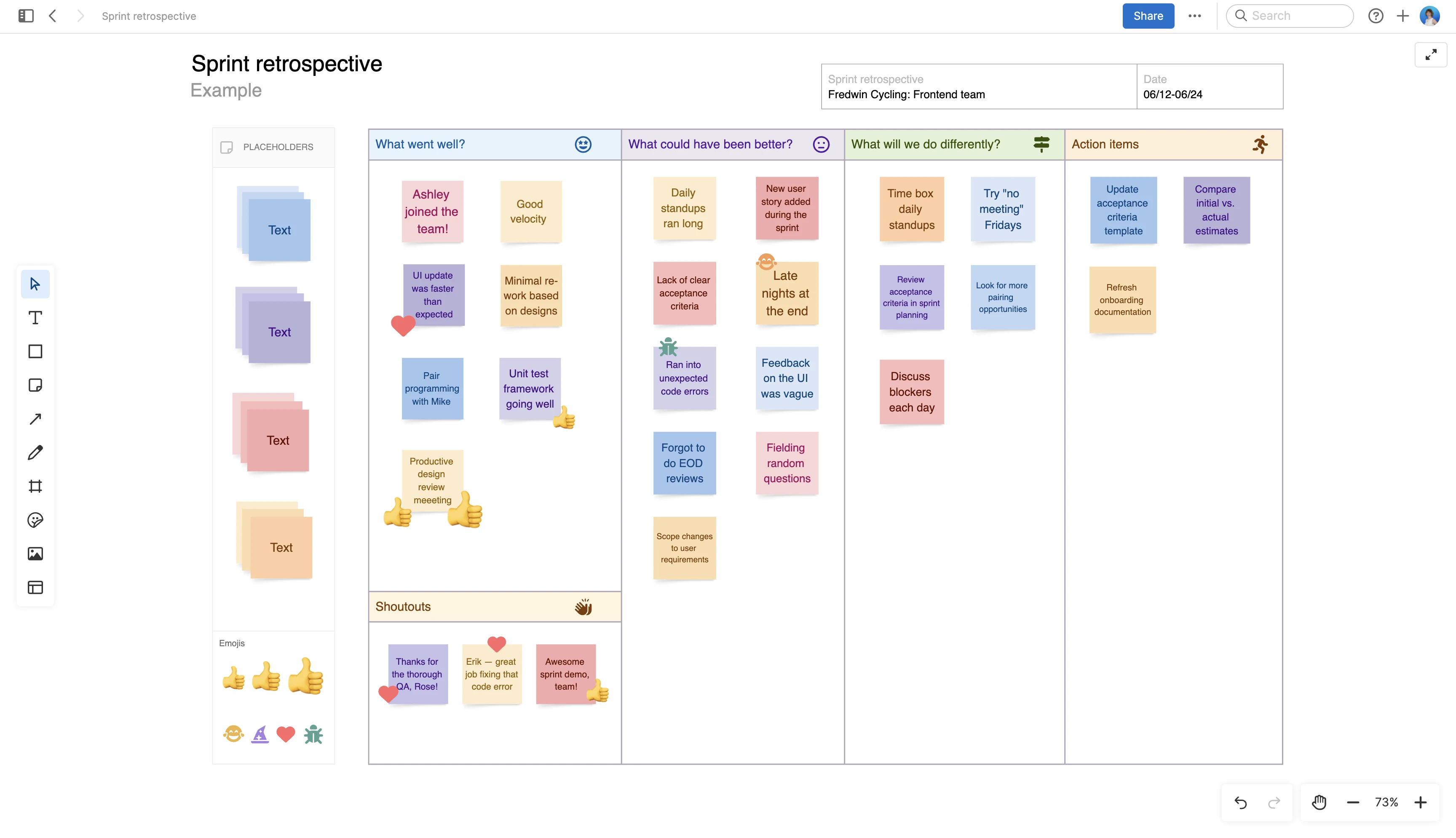Choose the Frame tool
1456x838 pixels.
pyautogui.click(x=35, y=486)
